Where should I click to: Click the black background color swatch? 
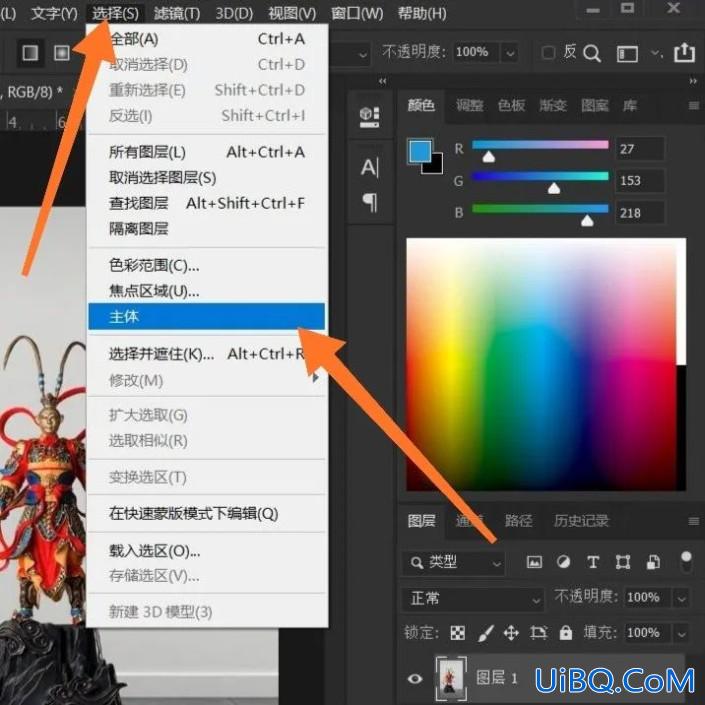coord(436,167)
